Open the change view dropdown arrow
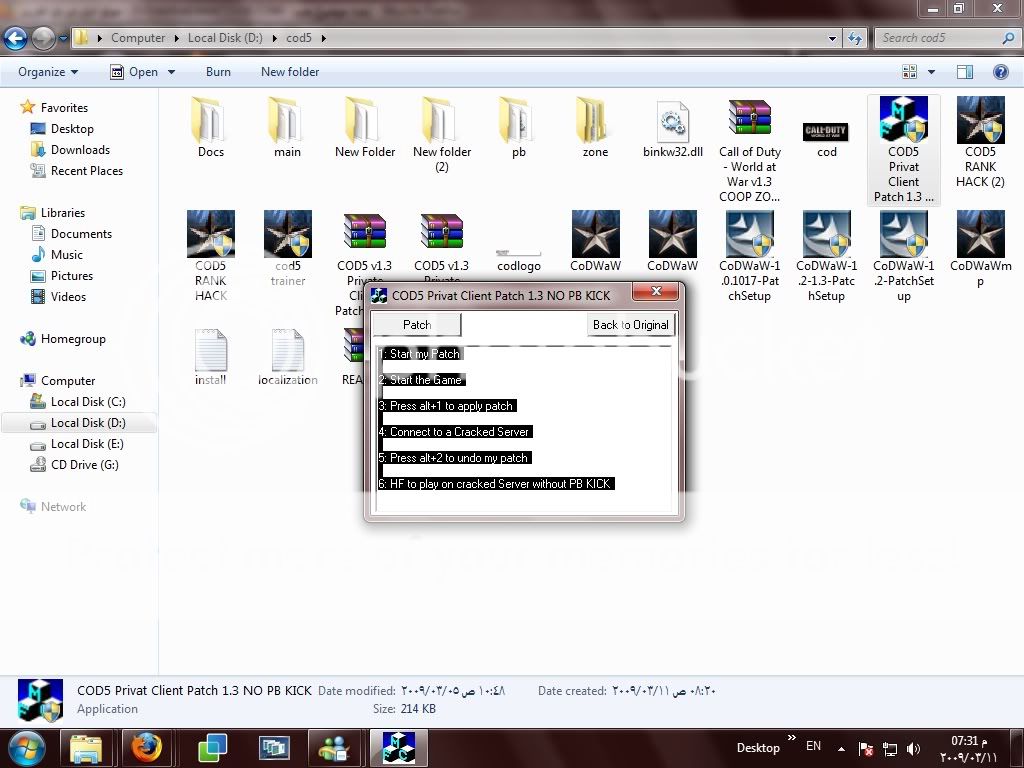This screenshot has height=768, width=1024. pos(931,72)
